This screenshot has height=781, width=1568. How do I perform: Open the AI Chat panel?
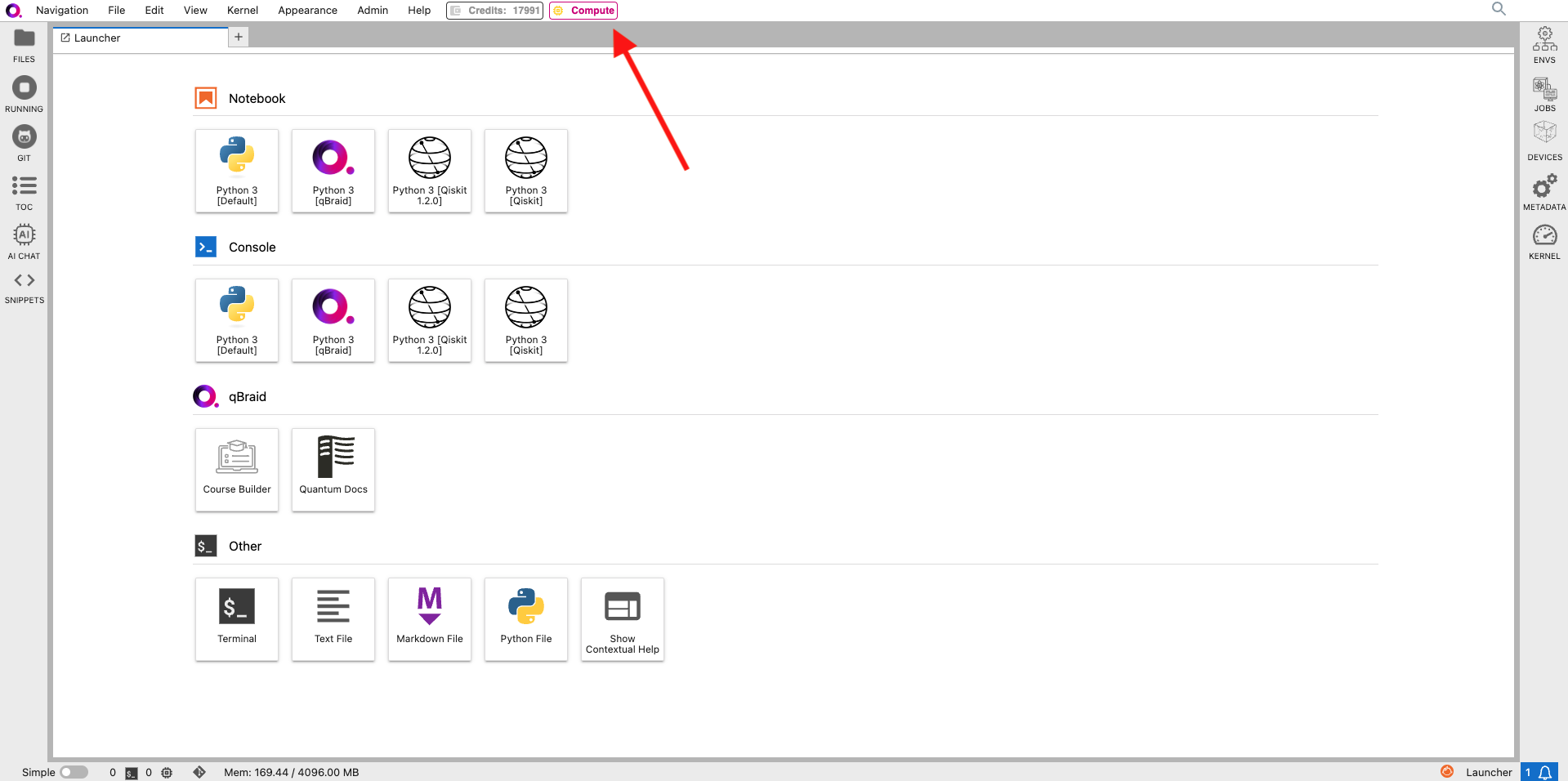click(x=25, y=242)
